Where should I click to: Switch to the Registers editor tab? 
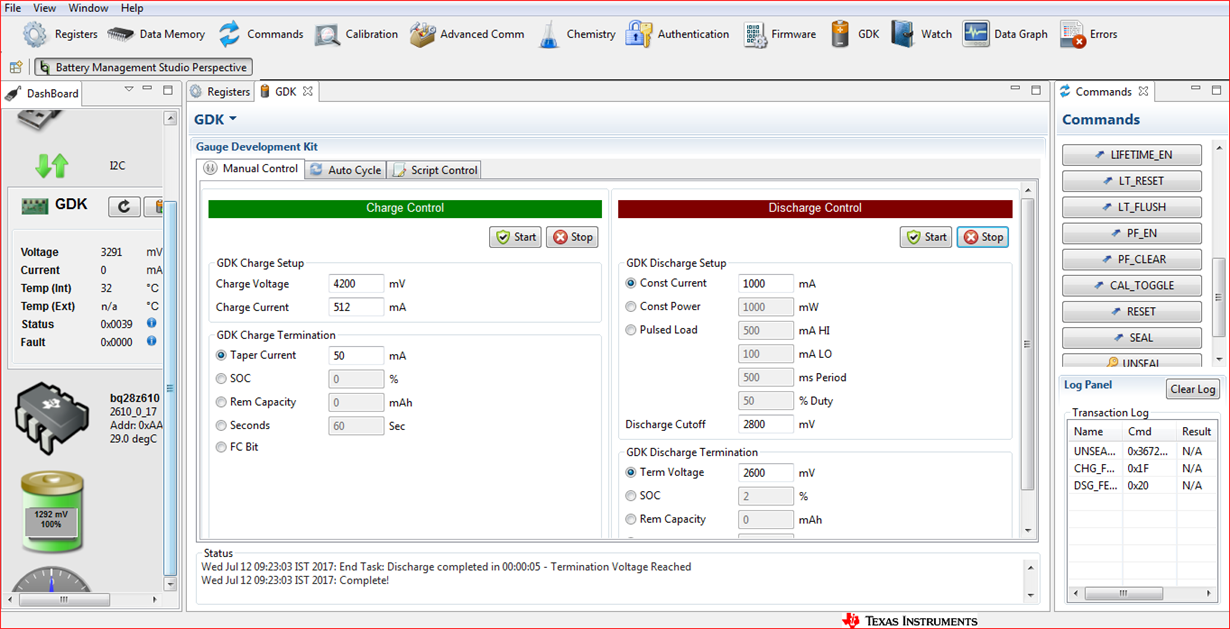220,91
